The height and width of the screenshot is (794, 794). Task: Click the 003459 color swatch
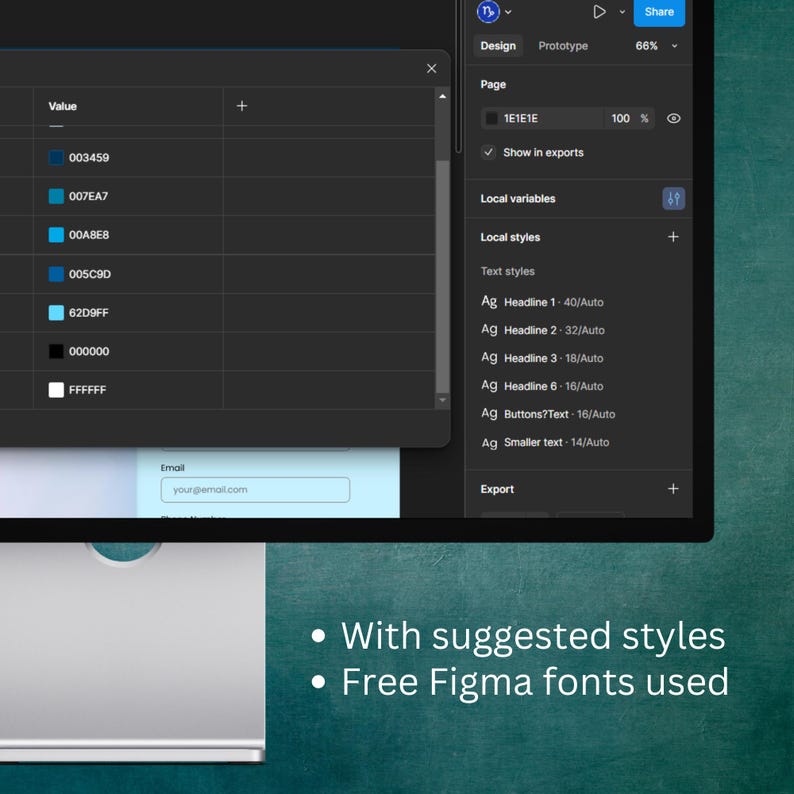click(x=56, y=157)
